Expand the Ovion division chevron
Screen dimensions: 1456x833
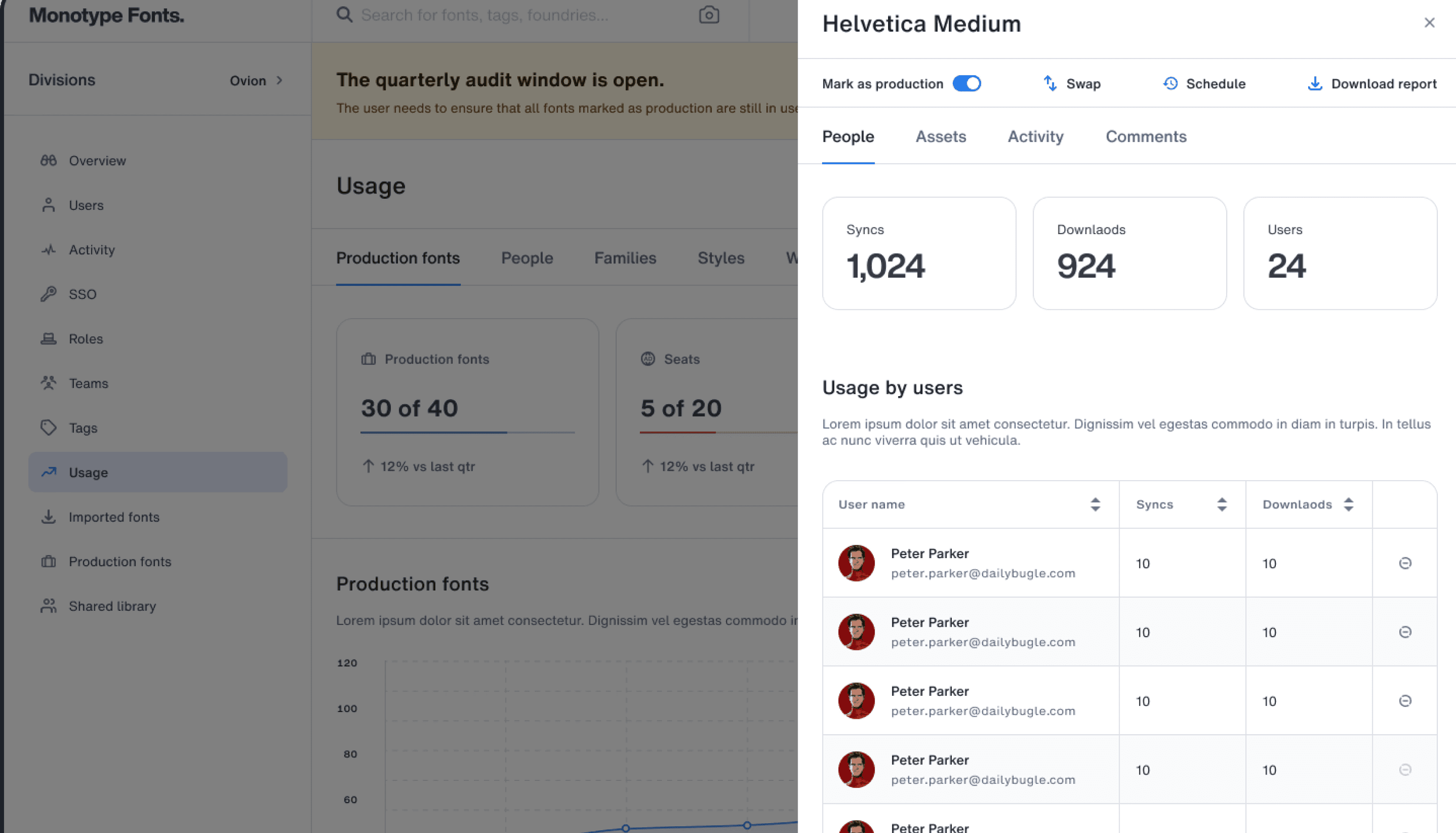[x=279, y=81]
